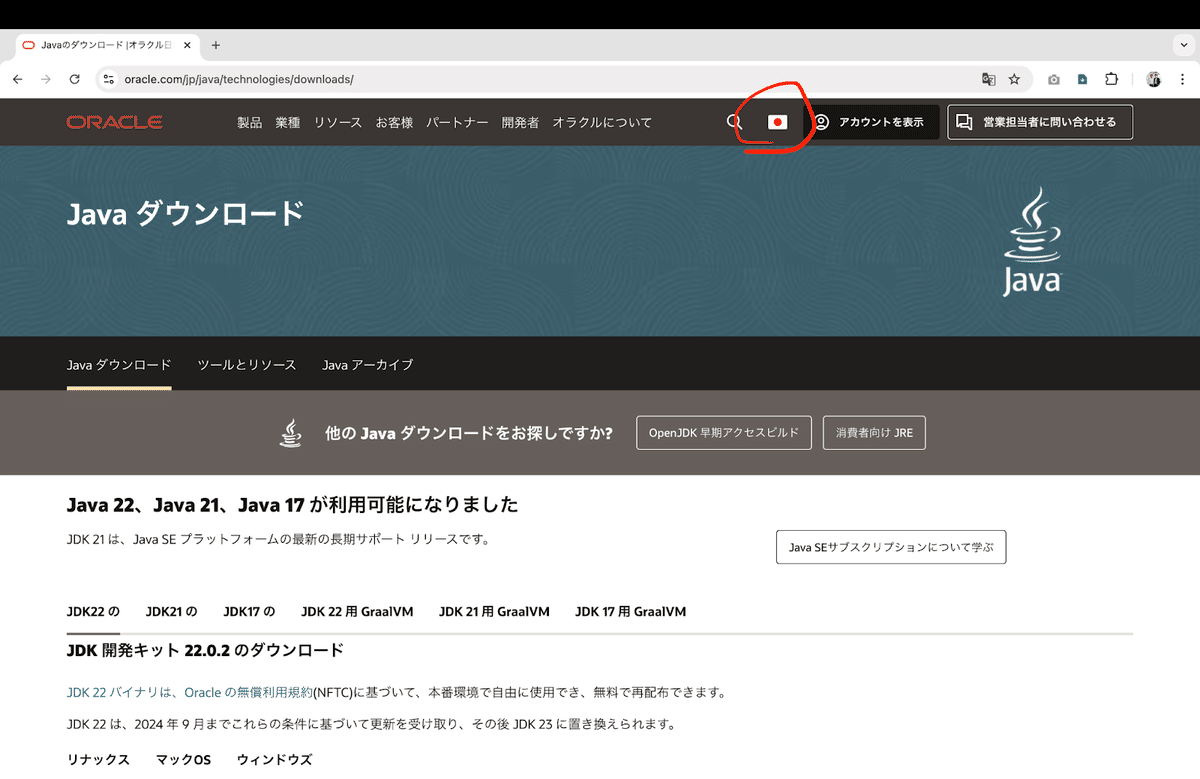Click the Java ダウンロード page heading
1200x779 pixels.
click(x=185, y=213)
